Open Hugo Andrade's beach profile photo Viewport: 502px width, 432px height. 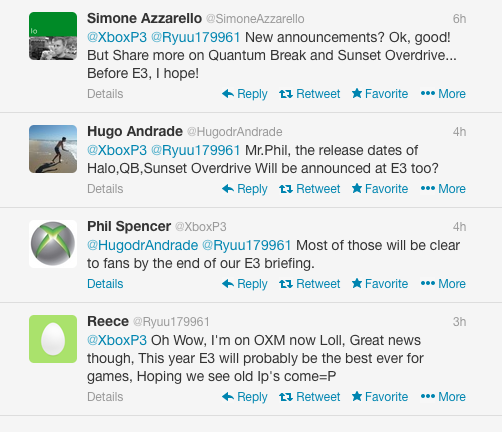pyautogui.click(x=53, y=149)
